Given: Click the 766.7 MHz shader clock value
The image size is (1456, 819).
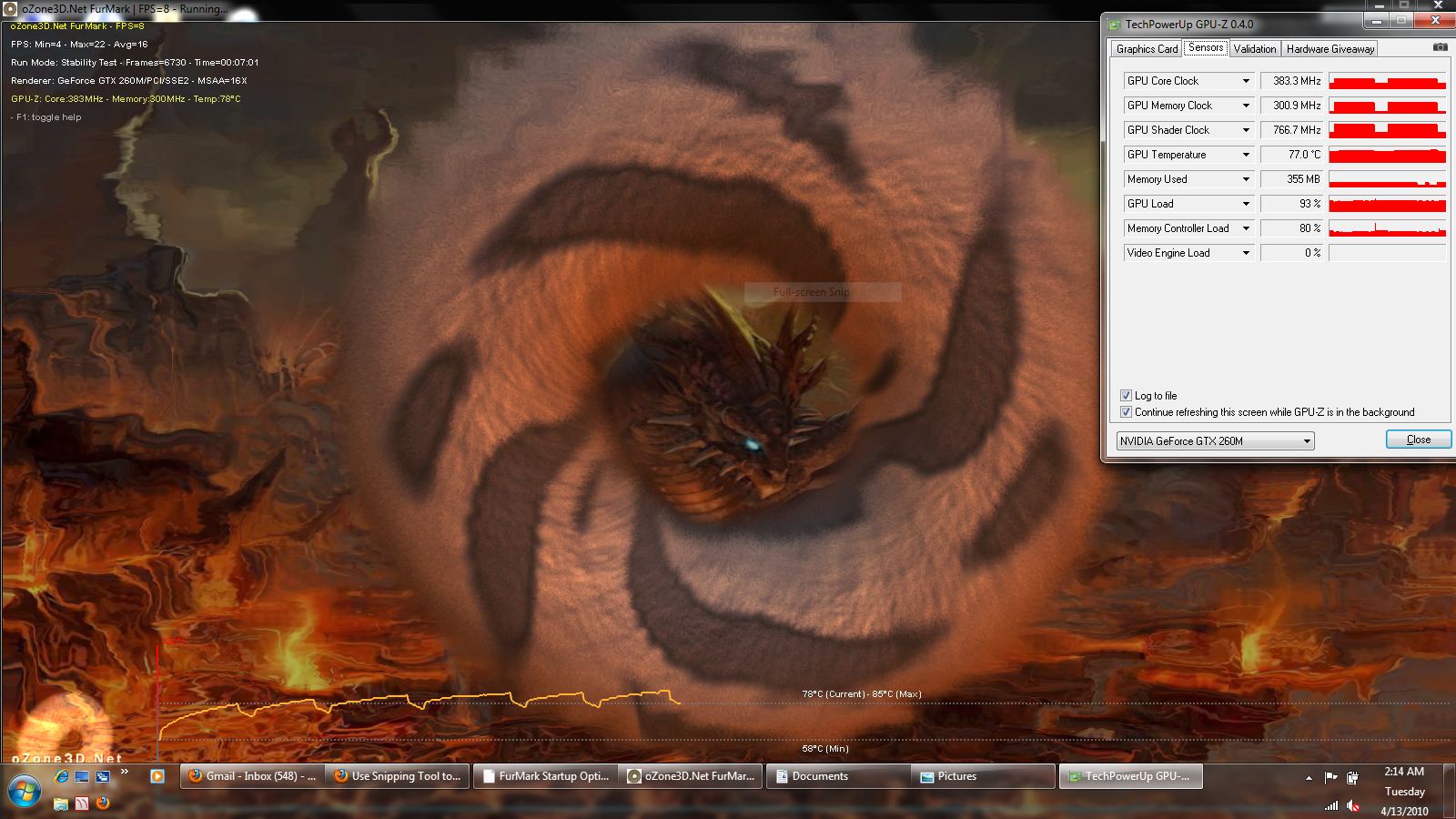Looking at the screenshot, I should (x=1291, y=130).
